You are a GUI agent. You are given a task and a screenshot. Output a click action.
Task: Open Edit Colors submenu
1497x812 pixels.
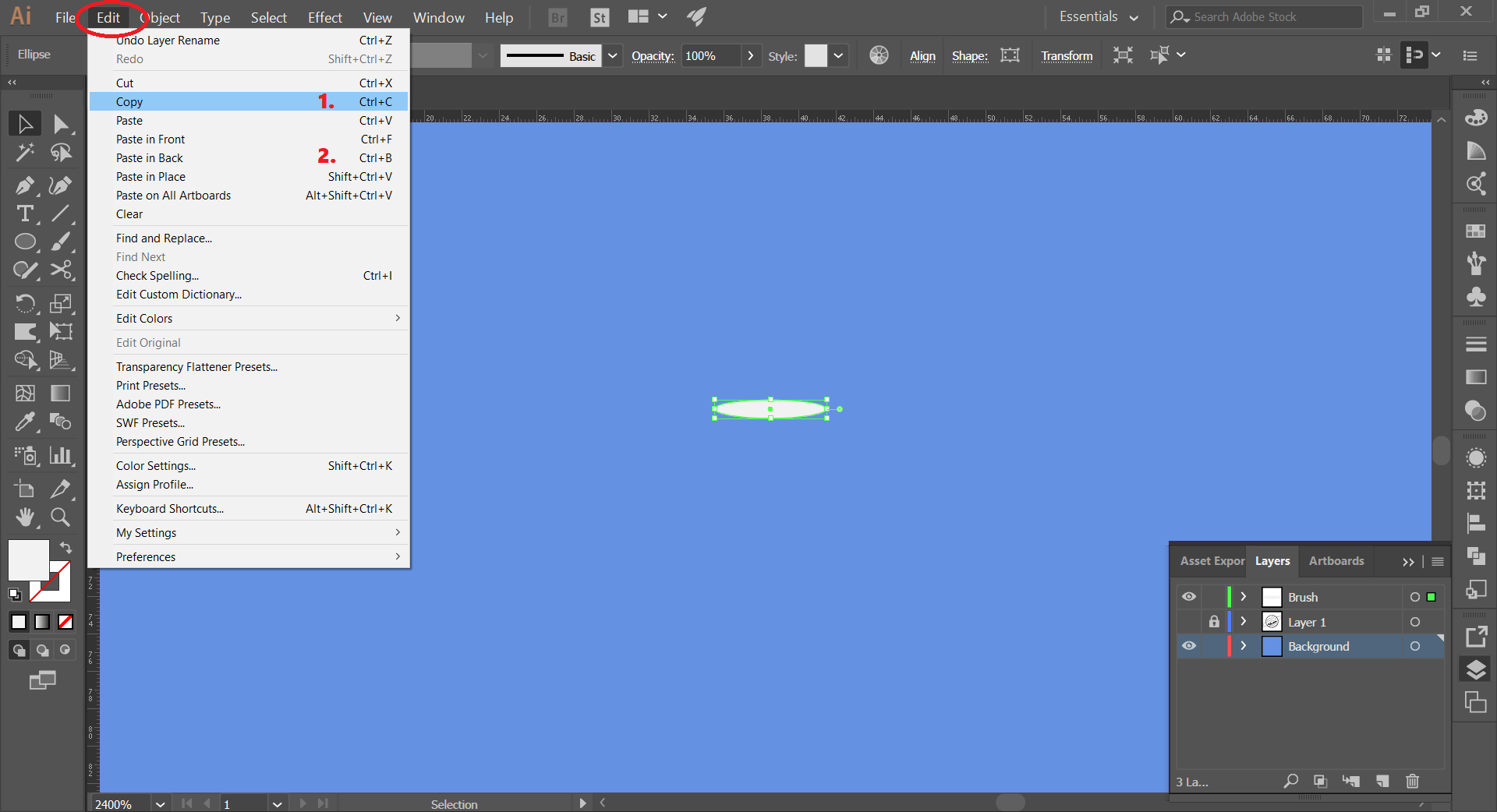(x=249, y=318)
